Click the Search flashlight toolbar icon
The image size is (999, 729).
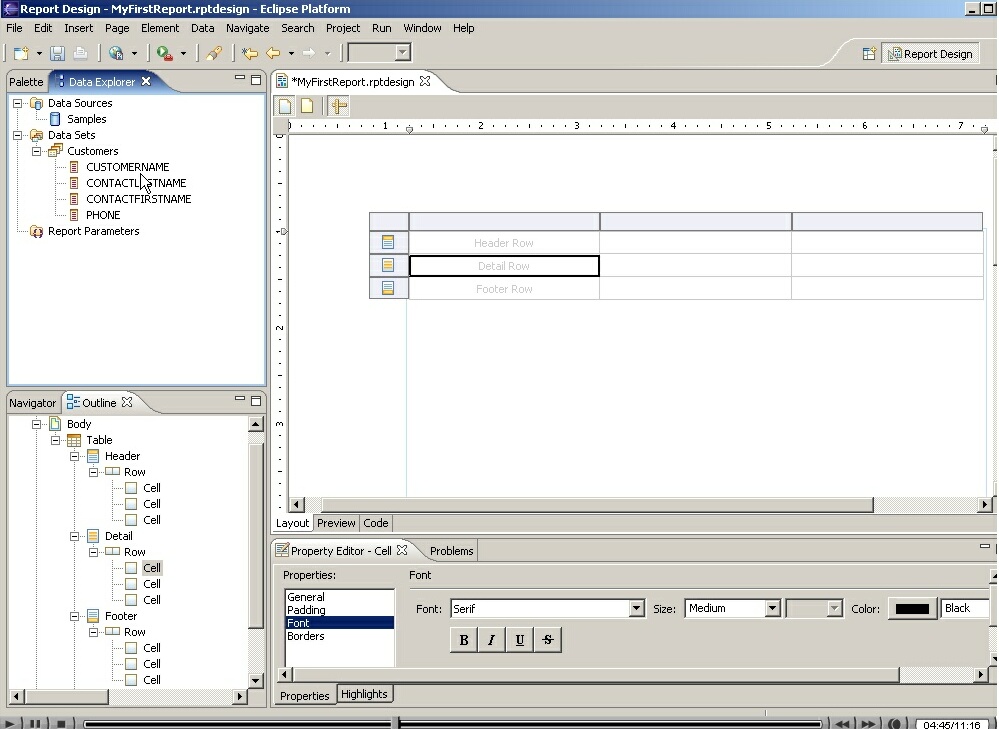(214, 54)
